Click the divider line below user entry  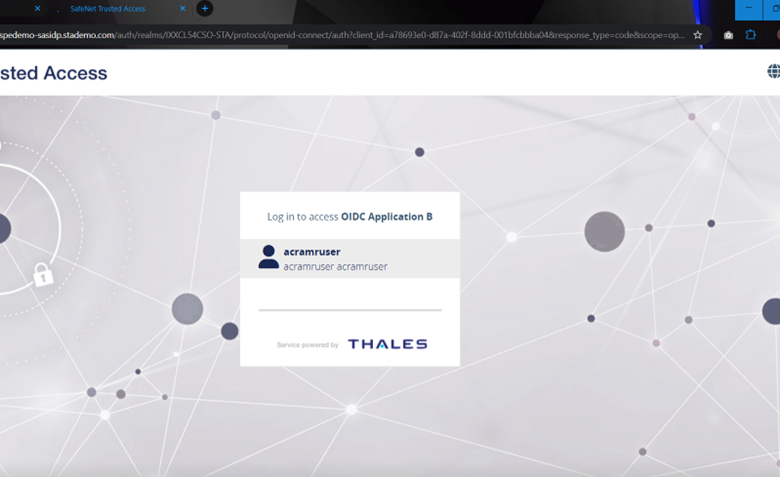coord(349,310)
